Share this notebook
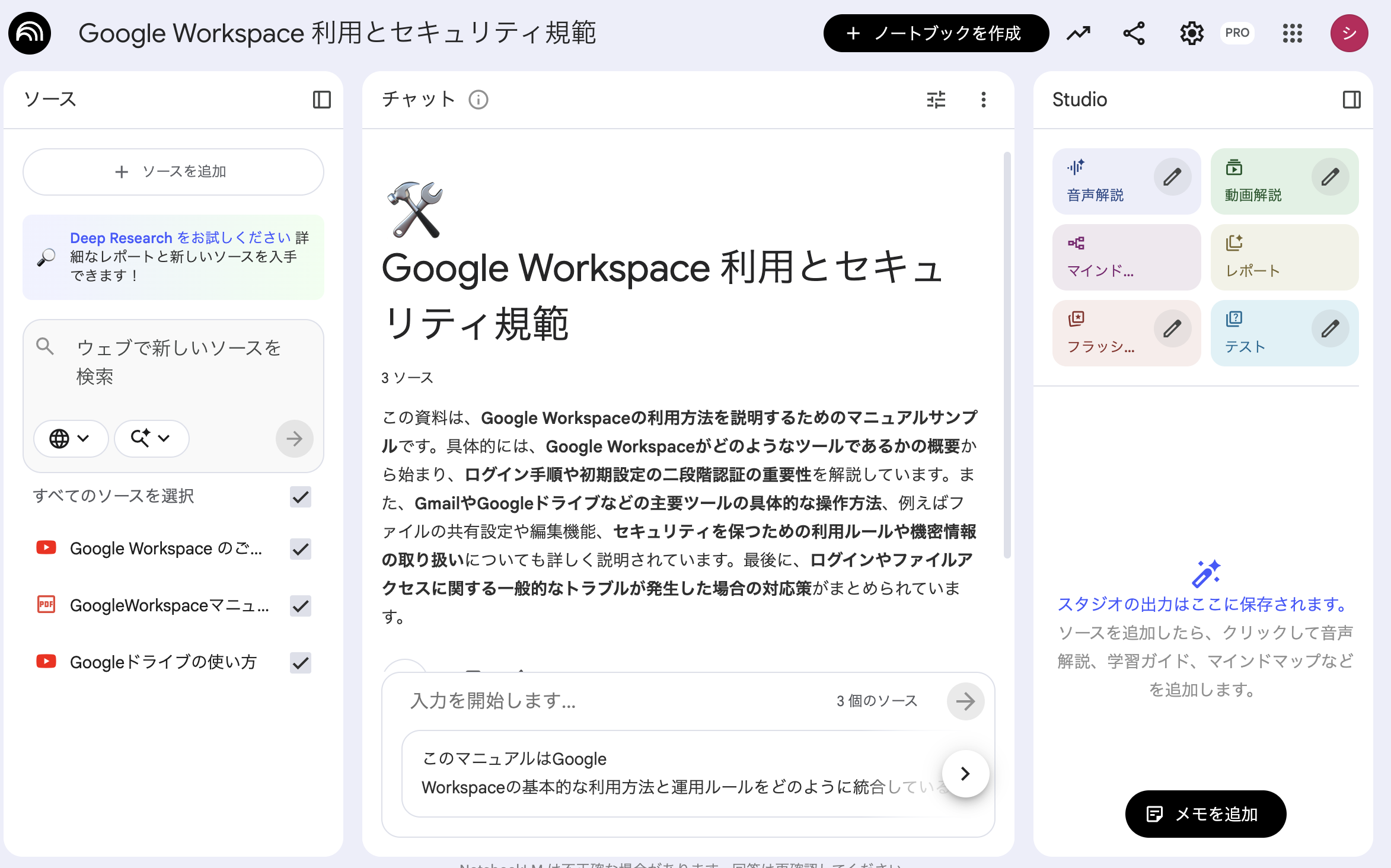The image size is (1391, 868). pyautogui.click(x=1133, y=33)
